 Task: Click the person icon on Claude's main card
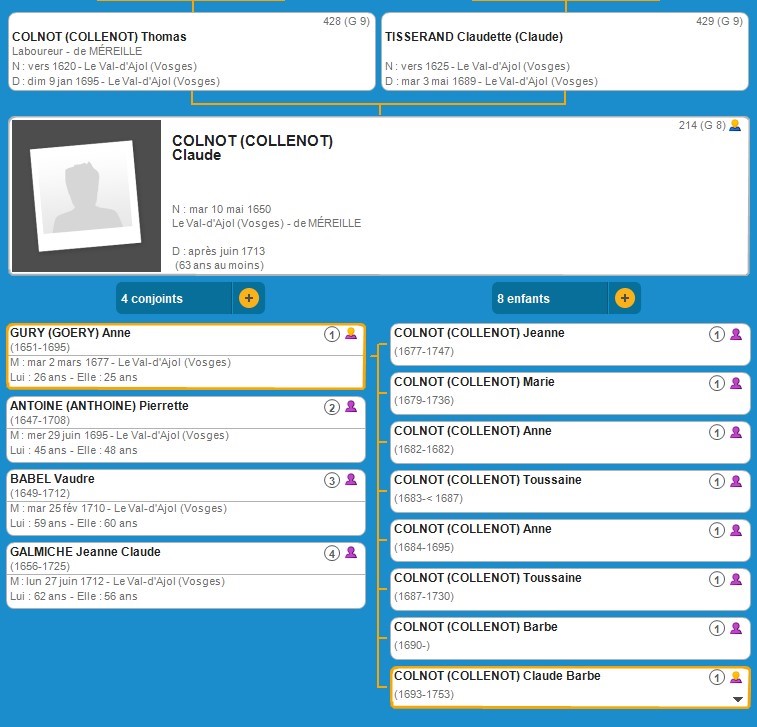735,126
